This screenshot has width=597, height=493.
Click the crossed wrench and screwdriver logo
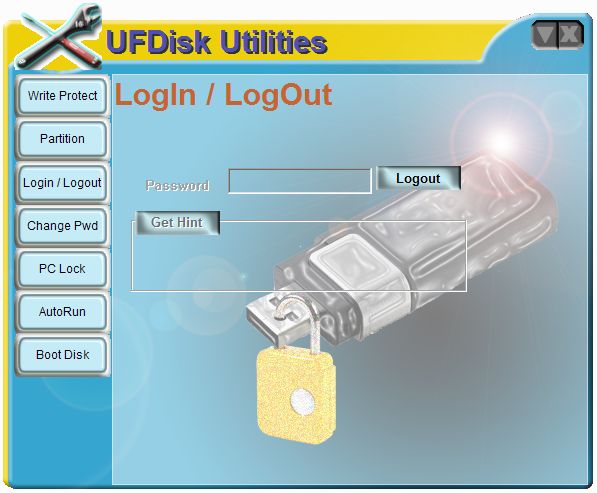[59, 38]
